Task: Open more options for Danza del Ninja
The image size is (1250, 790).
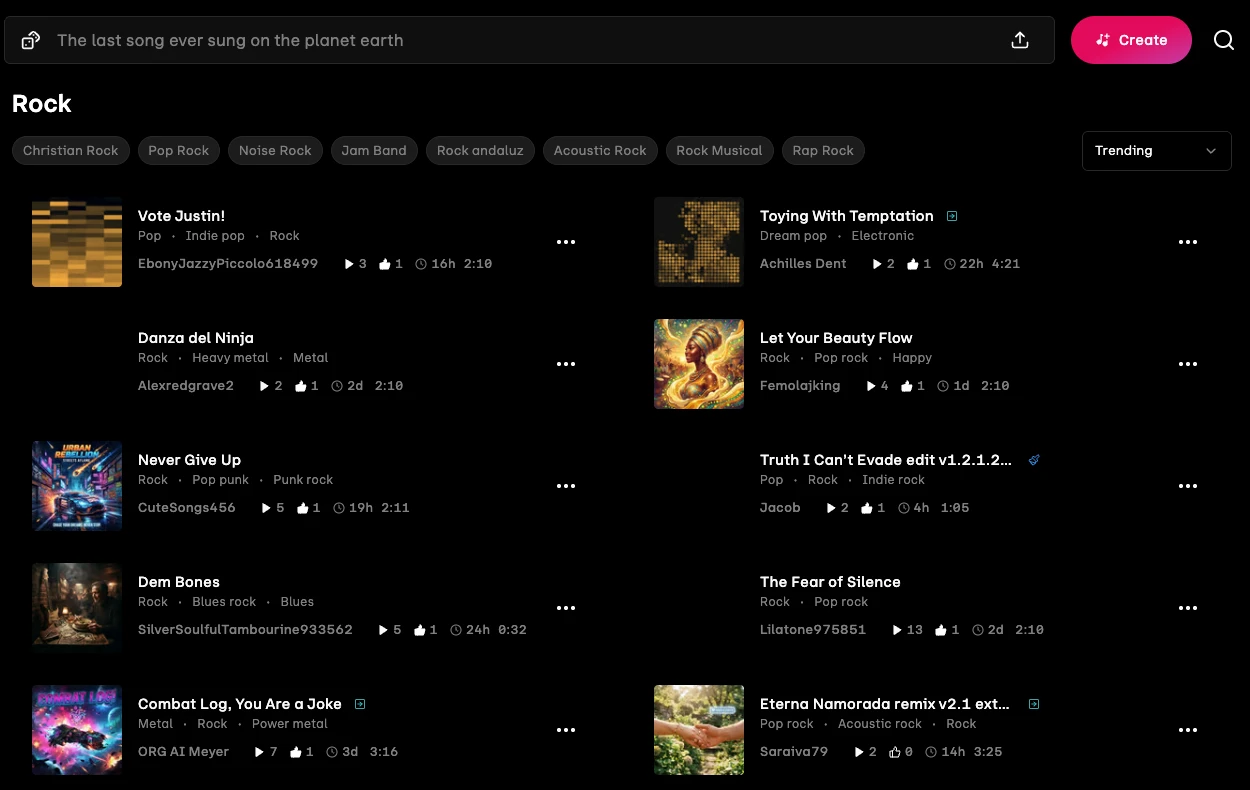Action: pos(566,364)
